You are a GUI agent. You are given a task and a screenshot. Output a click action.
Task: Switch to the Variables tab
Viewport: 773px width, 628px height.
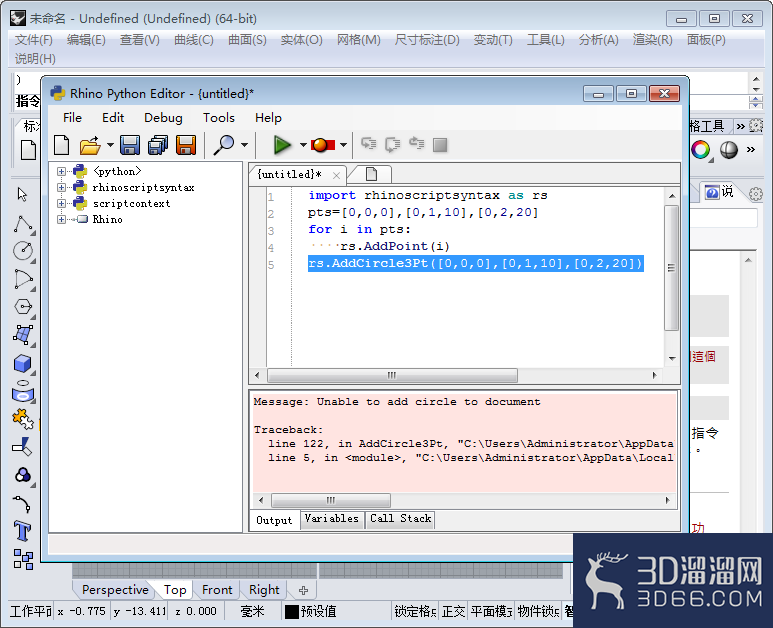pyautogui.click(x=332, y=519)
